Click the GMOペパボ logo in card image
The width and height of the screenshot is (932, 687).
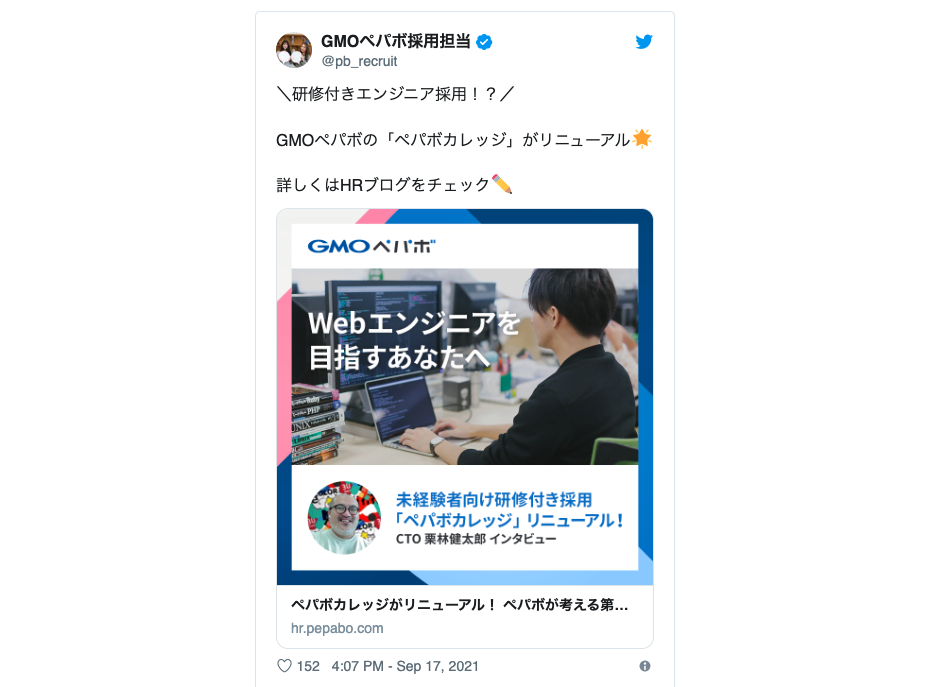(x=371, y=246)
